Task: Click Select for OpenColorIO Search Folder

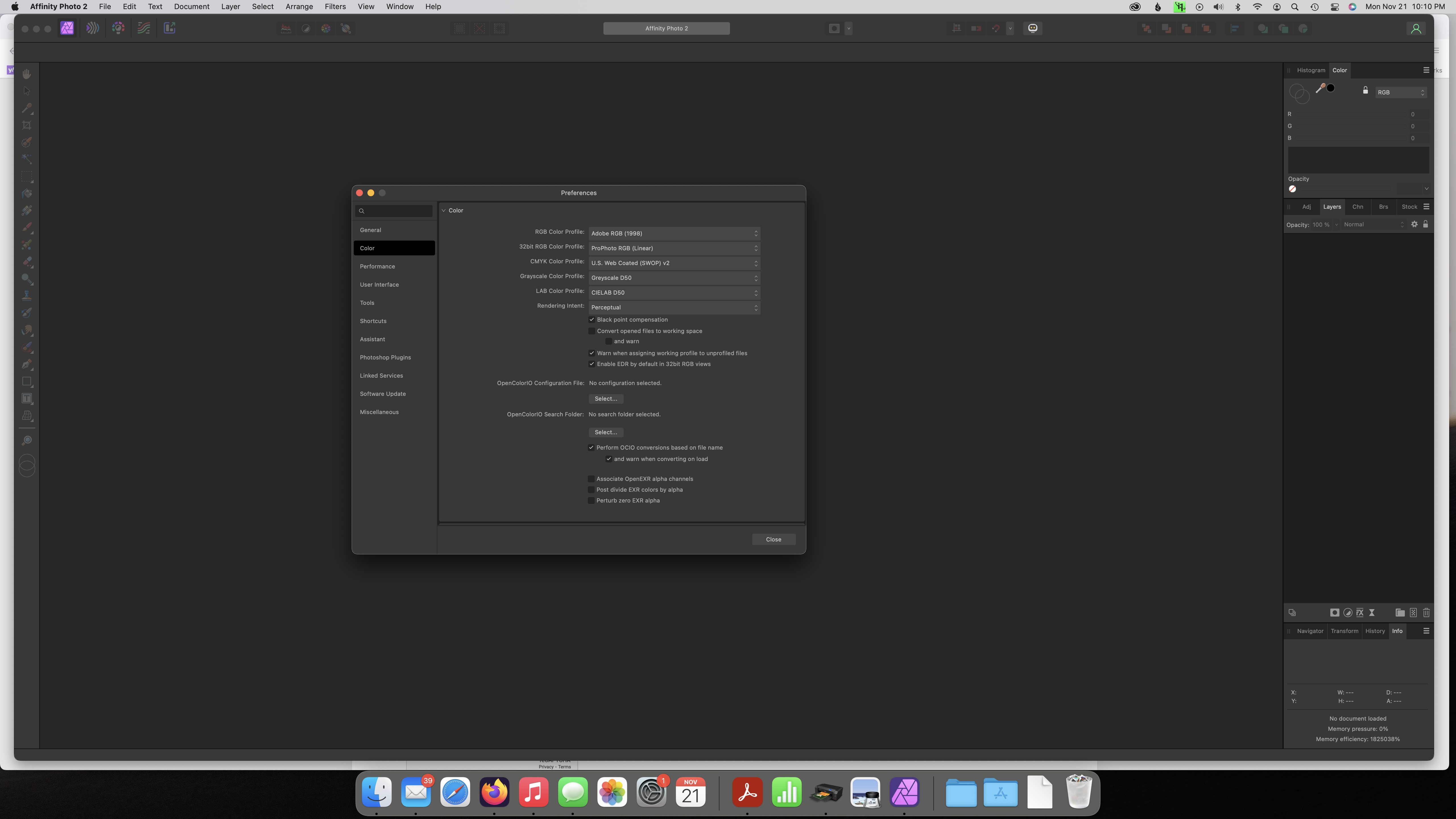Action: [x=606, y=432]
